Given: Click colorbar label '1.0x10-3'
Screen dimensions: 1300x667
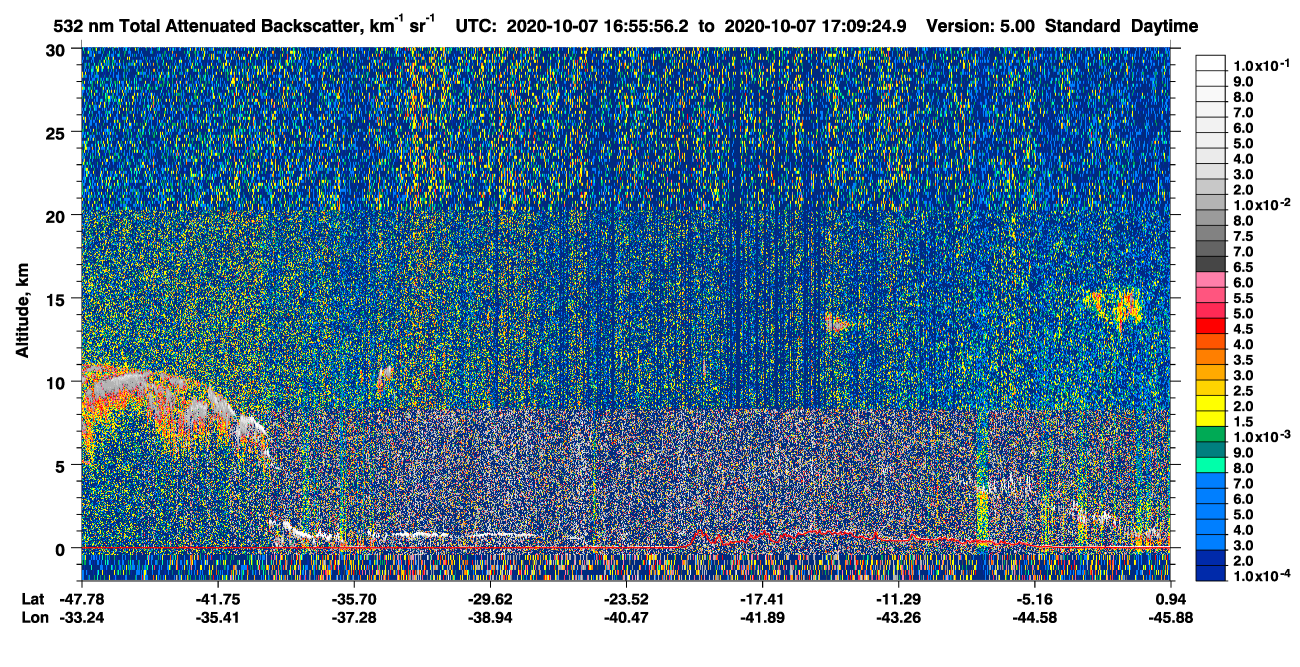Looking at the screenshot, I should 1260,436.
